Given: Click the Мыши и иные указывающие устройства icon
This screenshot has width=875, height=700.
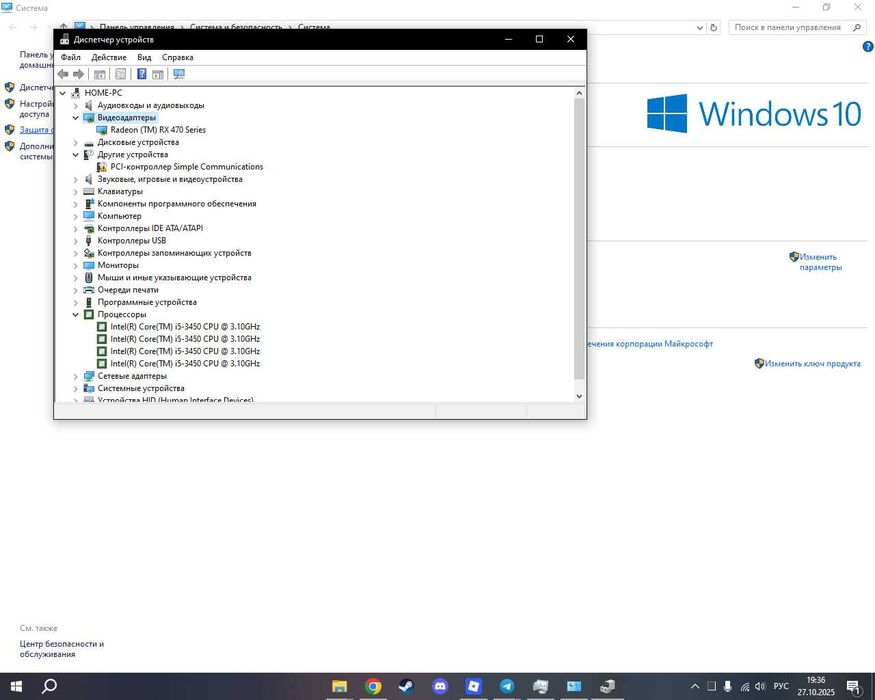Looking at the screenshot, I should (x=89, y=277).
